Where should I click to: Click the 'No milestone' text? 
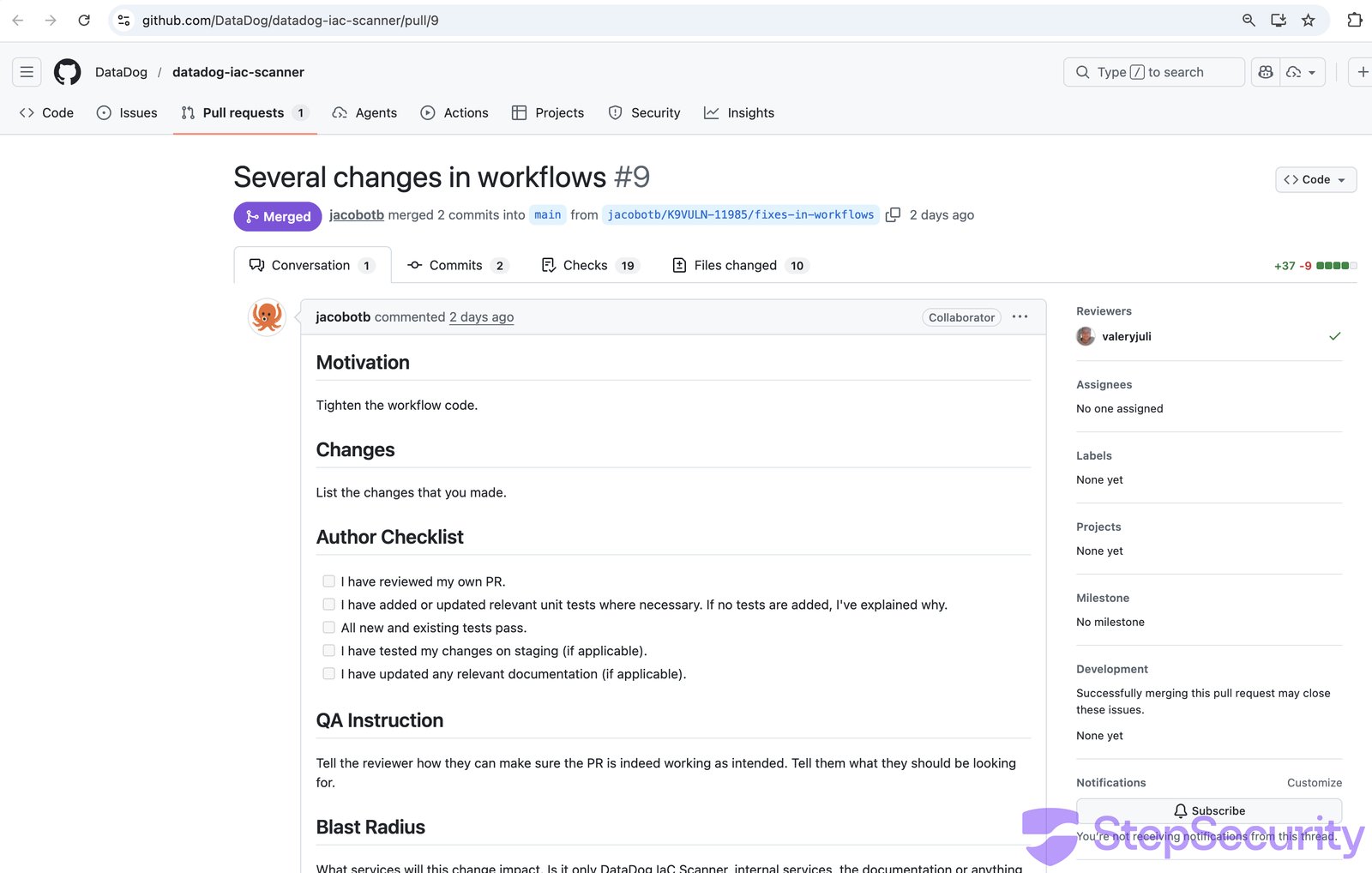point(1110,622)
